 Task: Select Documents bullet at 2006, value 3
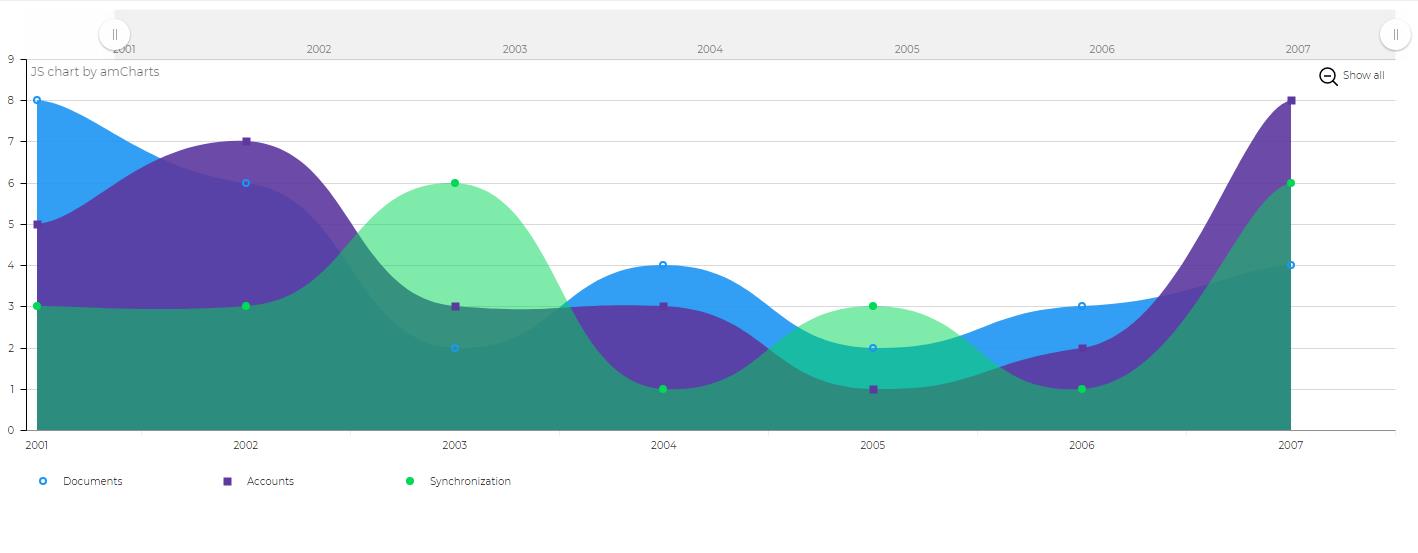[1082, 306]
